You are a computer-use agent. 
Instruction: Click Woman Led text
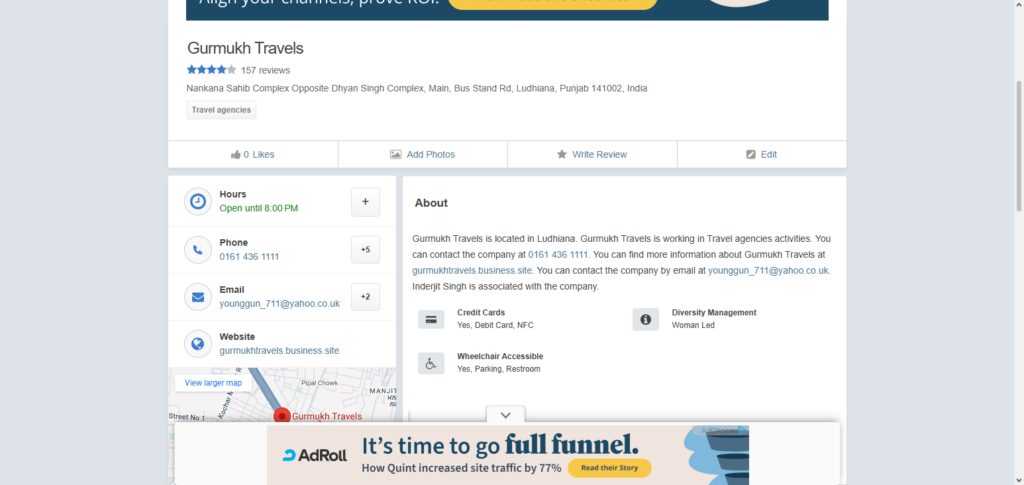[693, 325]
